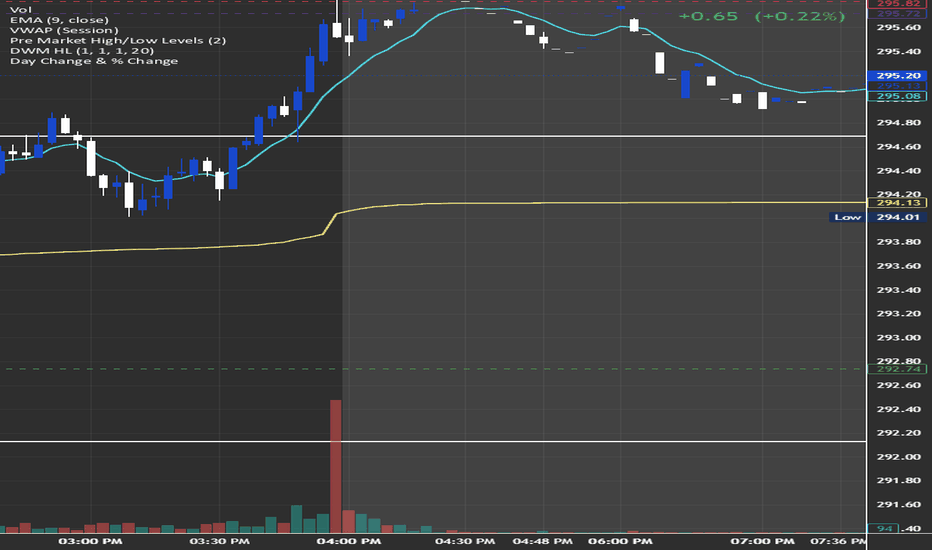Select the yellow 294.13 VWAP price tag

pos(898,203)
